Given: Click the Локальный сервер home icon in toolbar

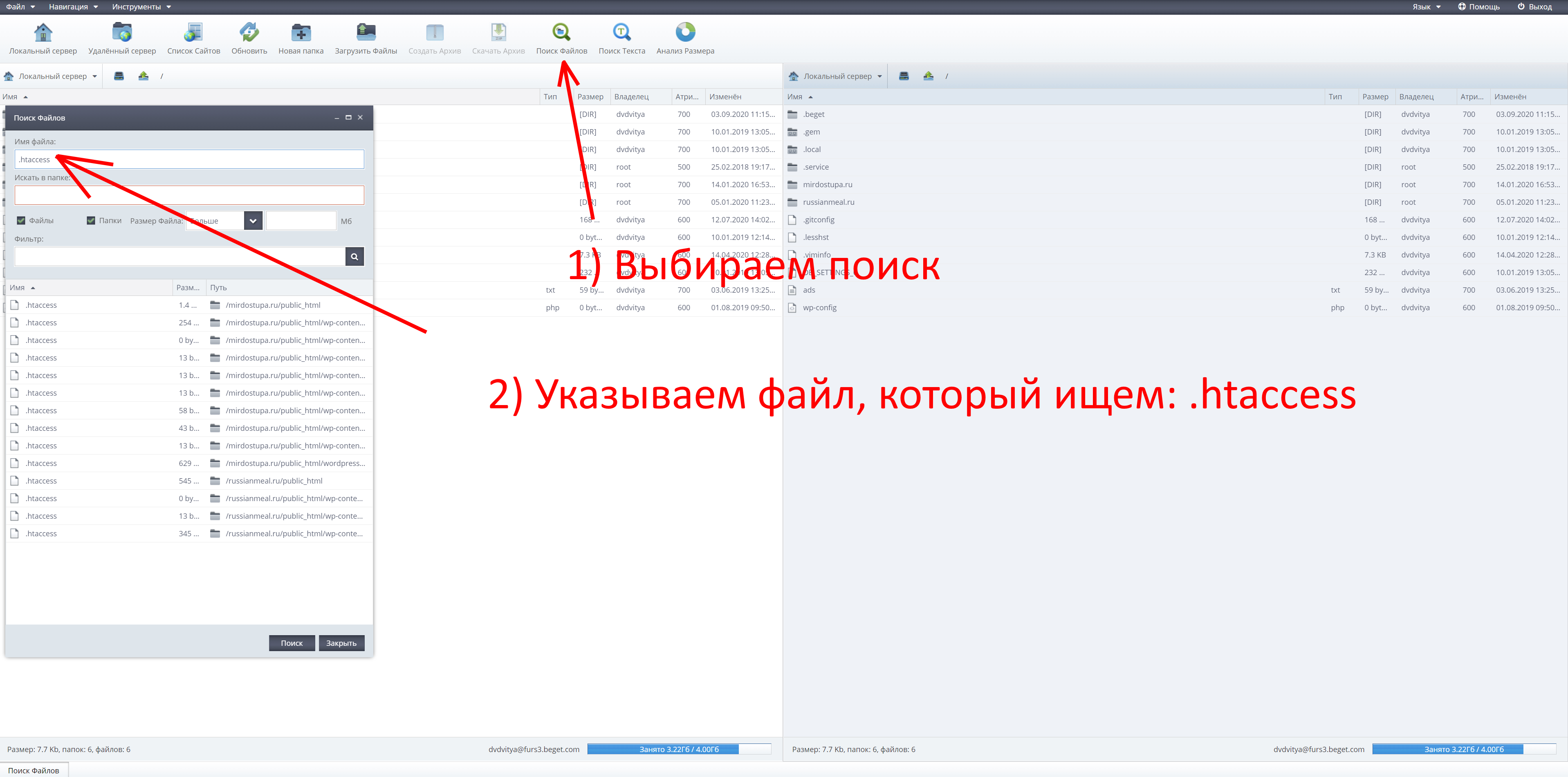Looking at the screenshot, I should click(x=43, y=32).
